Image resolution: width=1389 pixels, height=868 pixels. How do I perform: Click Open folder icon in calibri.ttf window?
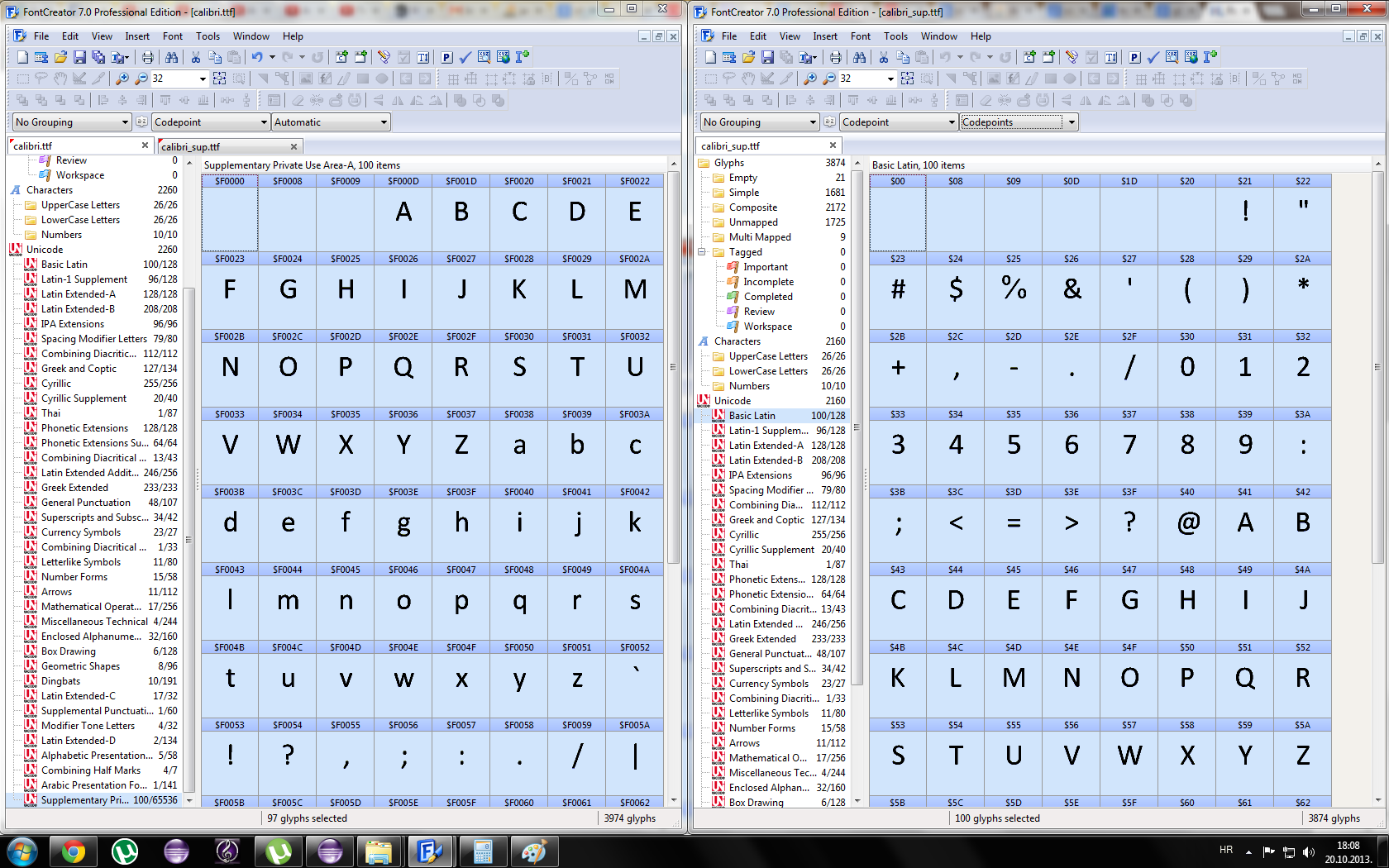pos(60,57)
